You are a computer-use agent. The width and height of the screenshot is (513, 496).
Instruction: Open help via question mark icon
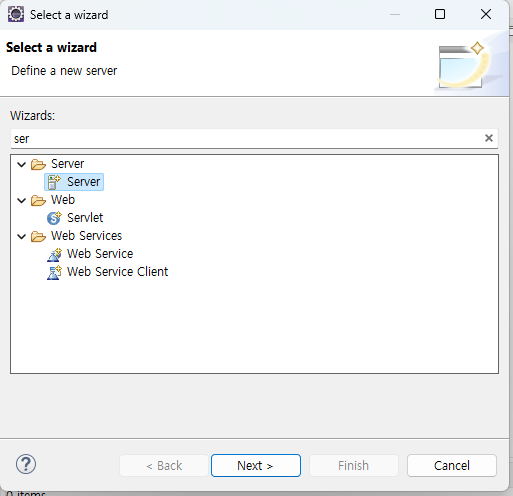click(26, 464)
